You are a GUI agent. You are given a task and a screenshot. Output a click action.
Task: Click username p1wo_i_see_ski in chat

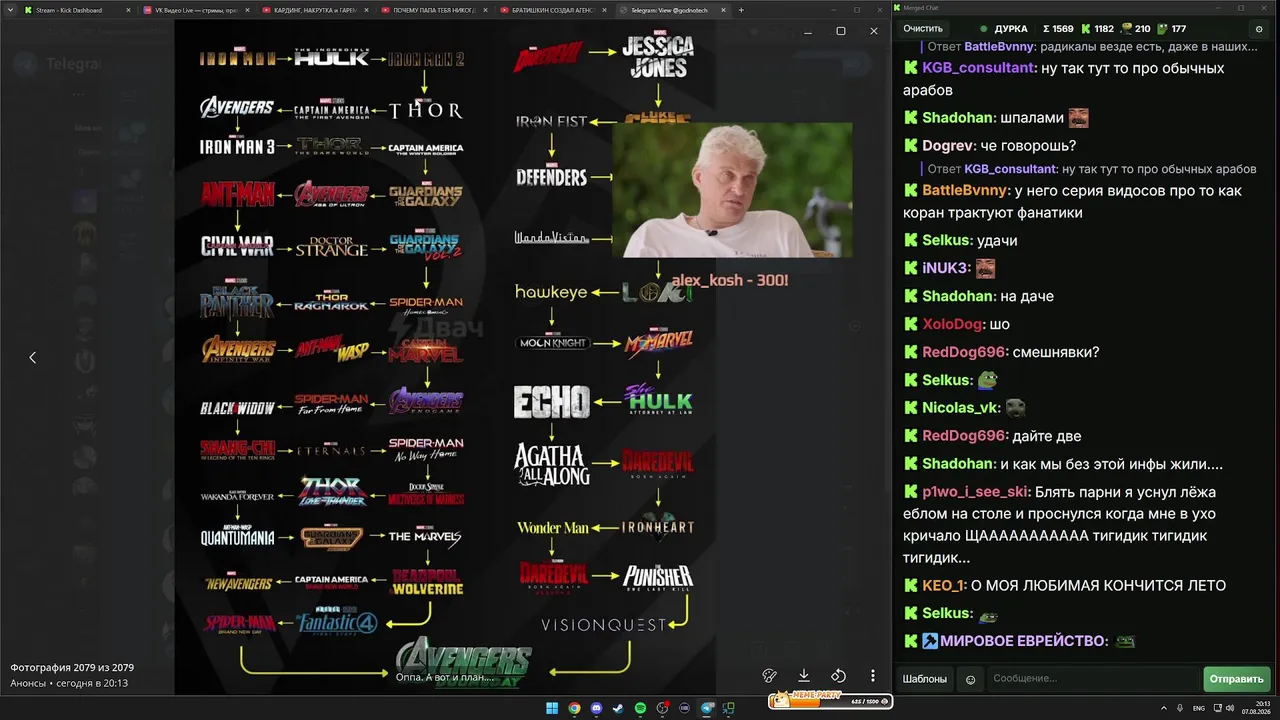(x=976, y=492)
